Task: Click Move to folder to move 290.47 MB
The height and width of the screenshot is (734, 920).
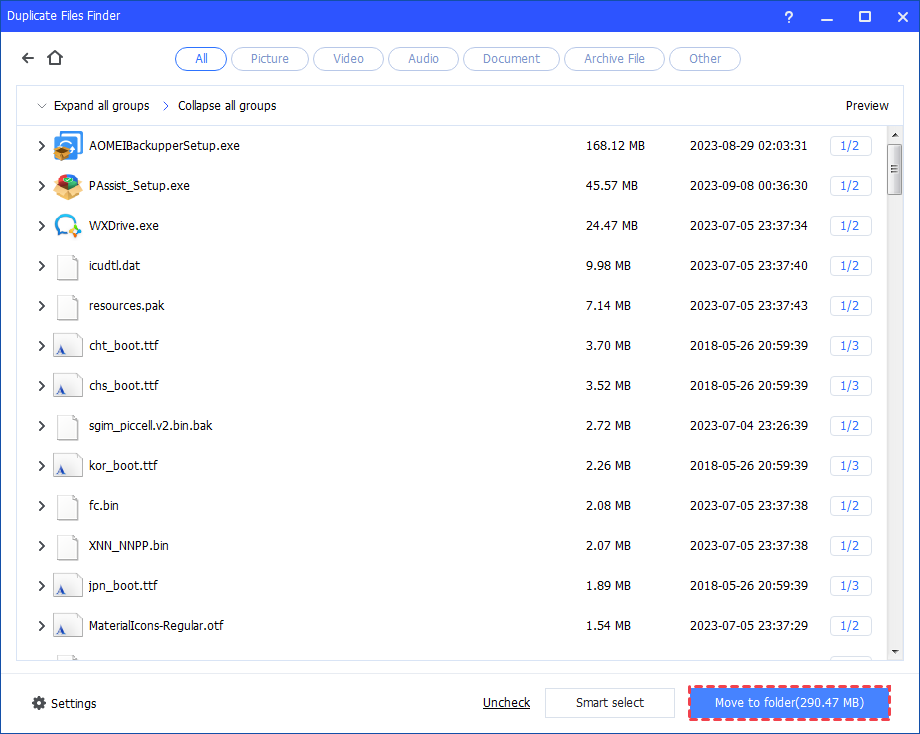Action: (x=789, y=703)
